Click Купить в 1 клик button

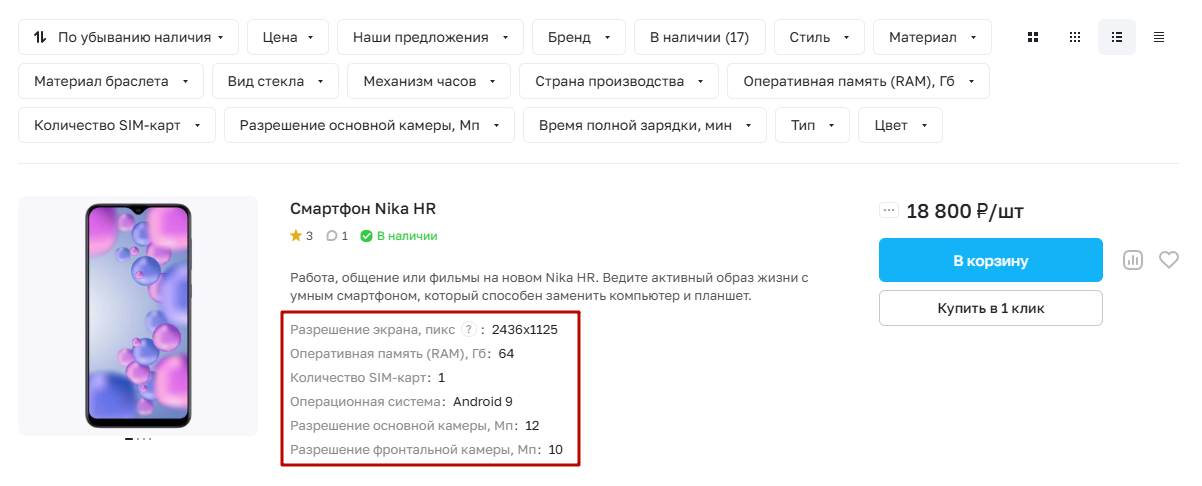991,308
